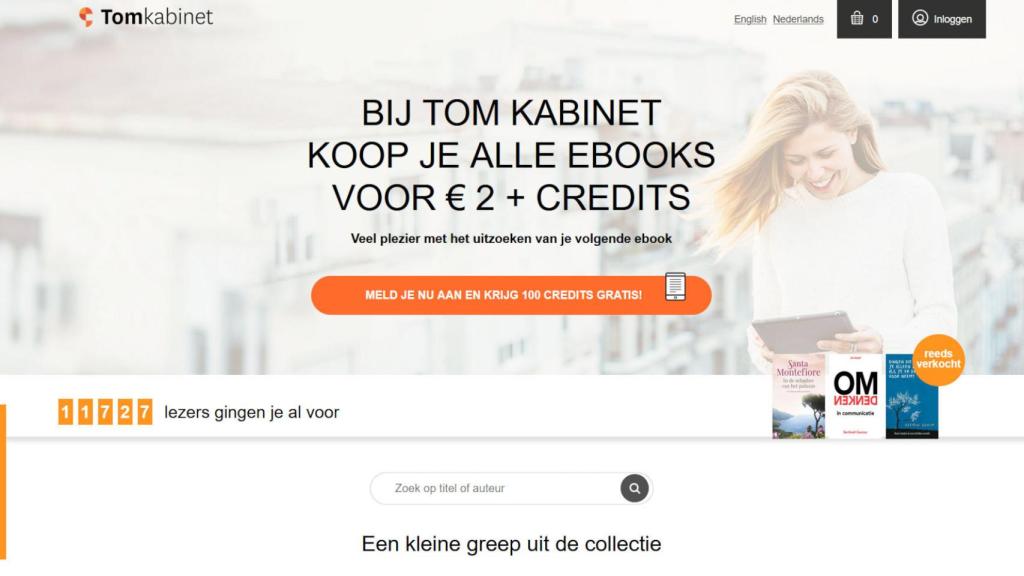1024x576 pixels.
Task: Click the first orange counter digit tile
Action: point(65,412)
